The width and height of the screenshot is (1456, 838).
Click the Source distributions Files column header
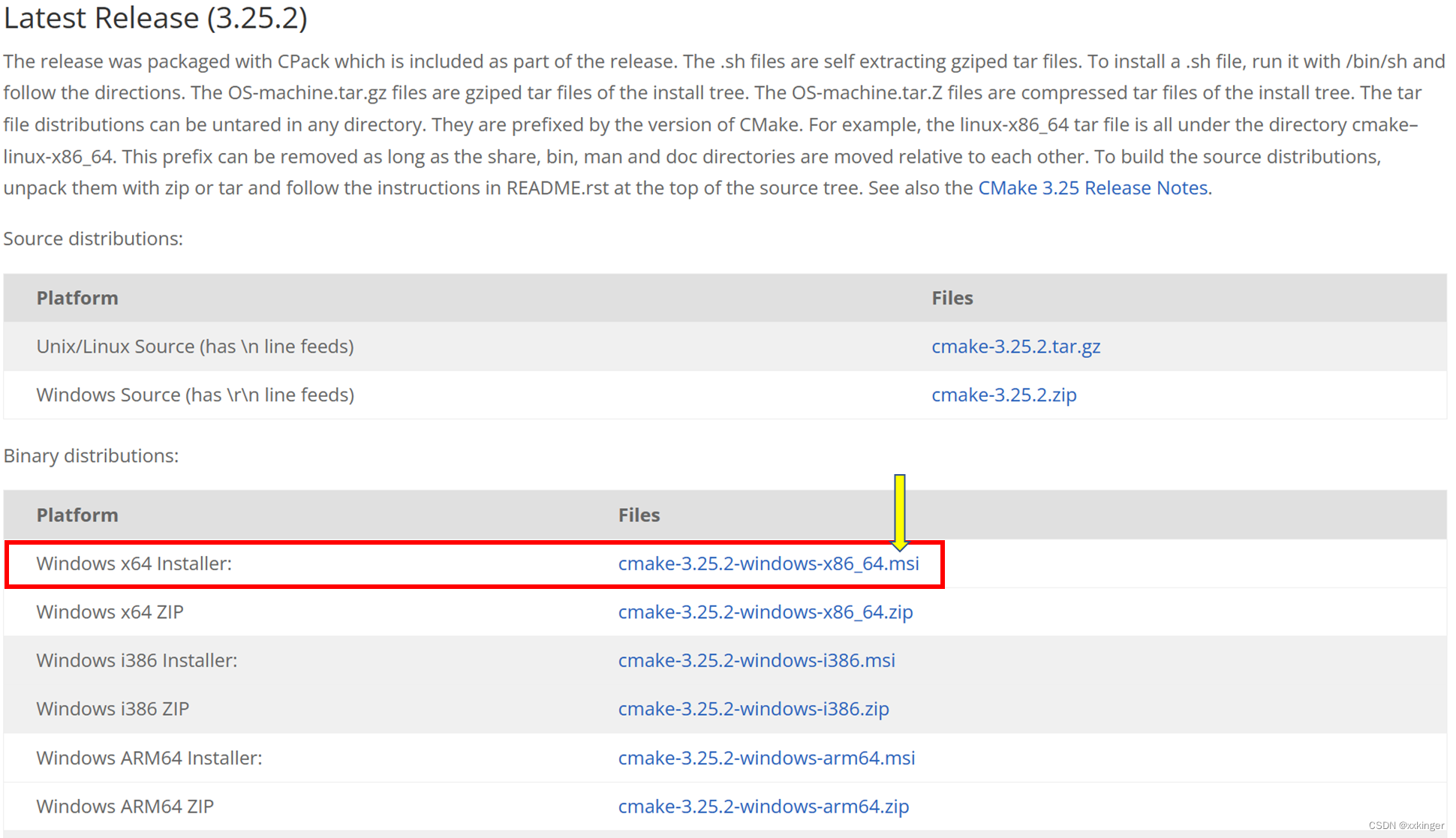(952, 298)
